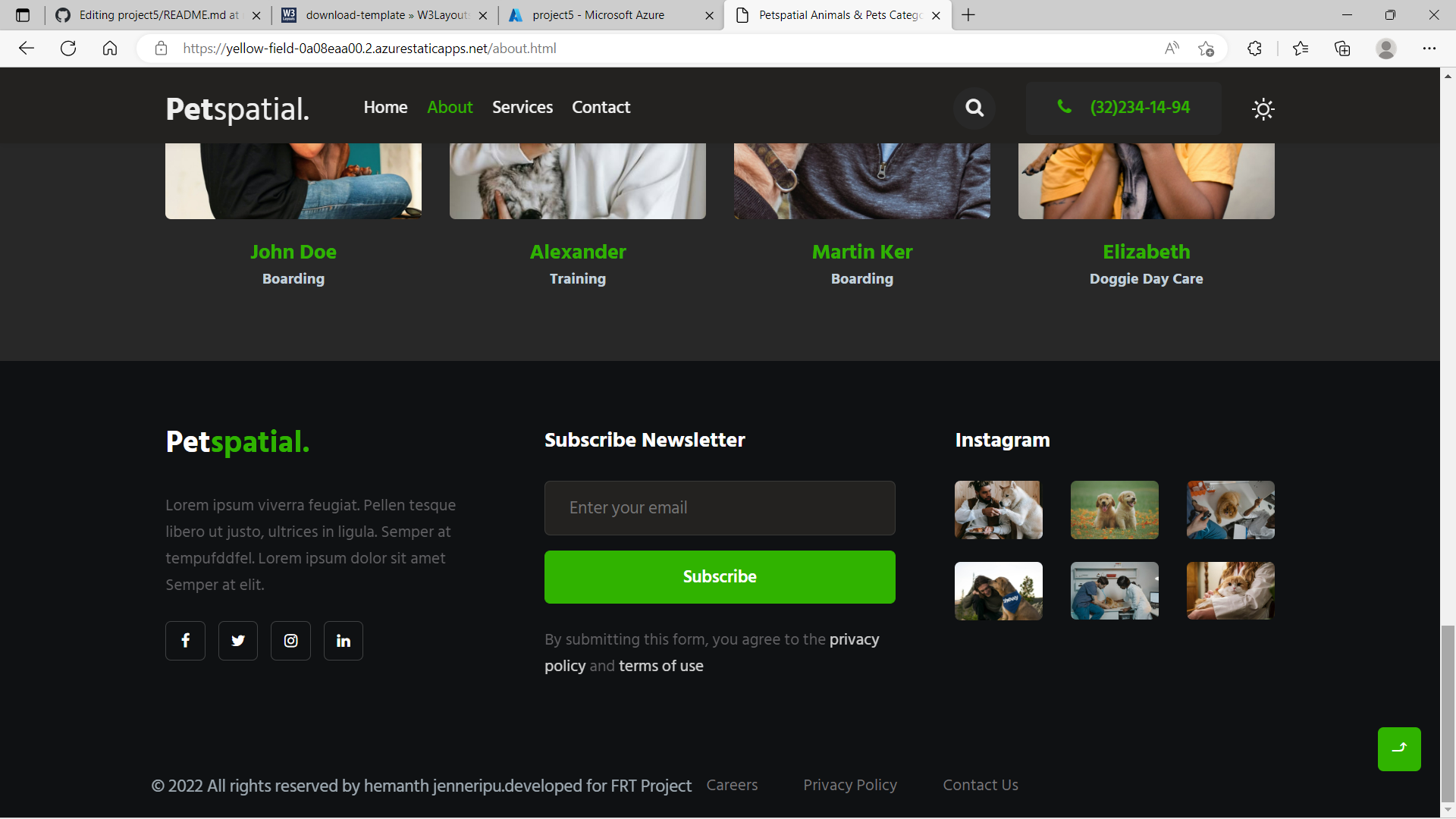Image resolution: width=1456 pixels, height=819 pixels.
Task: Switch to the project5 - Microsoft Azure tab
Action: click(599, 15)
